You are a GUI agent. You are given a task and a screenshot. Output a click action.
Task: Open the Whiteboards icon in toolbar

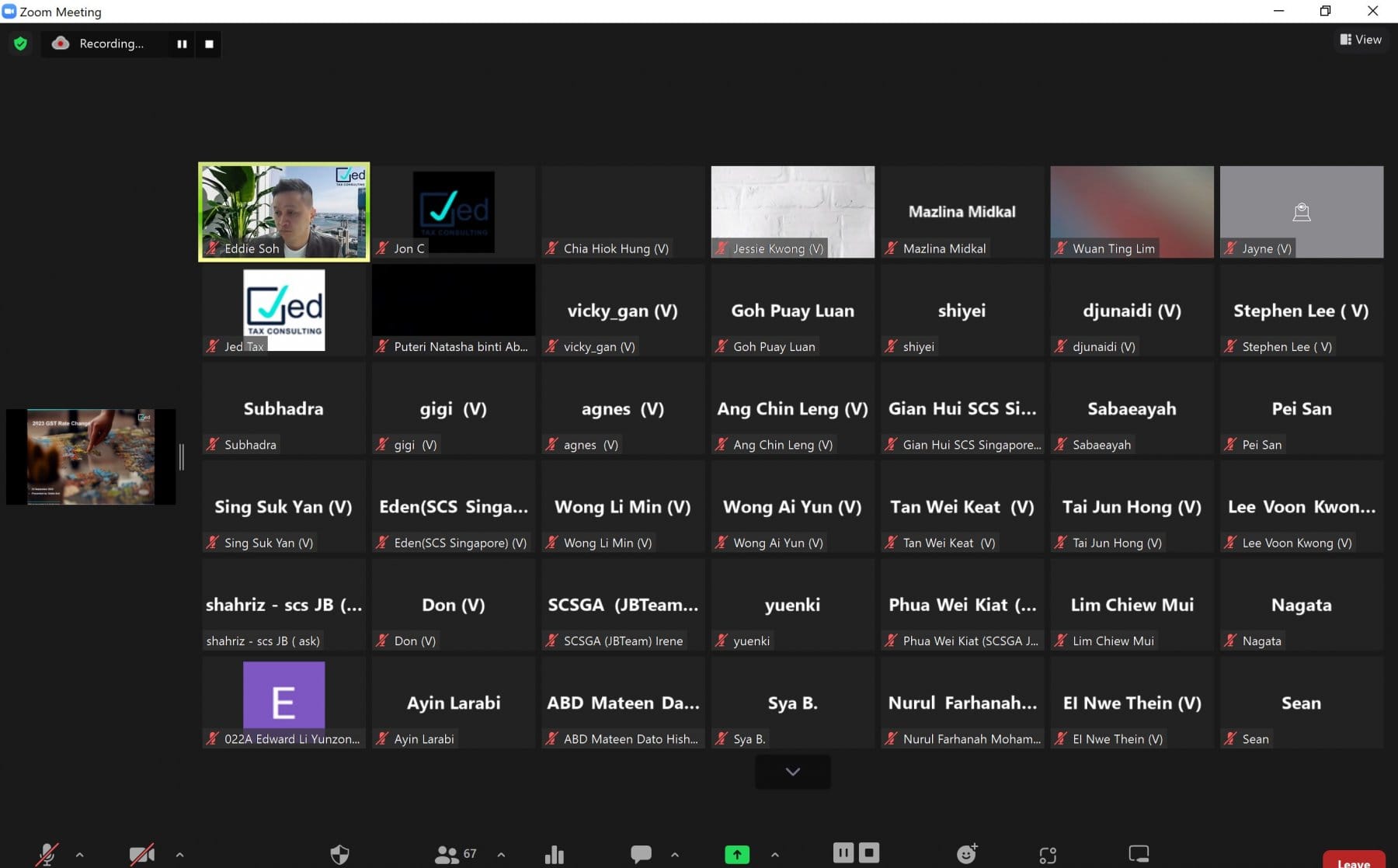tap(1139, 854)
